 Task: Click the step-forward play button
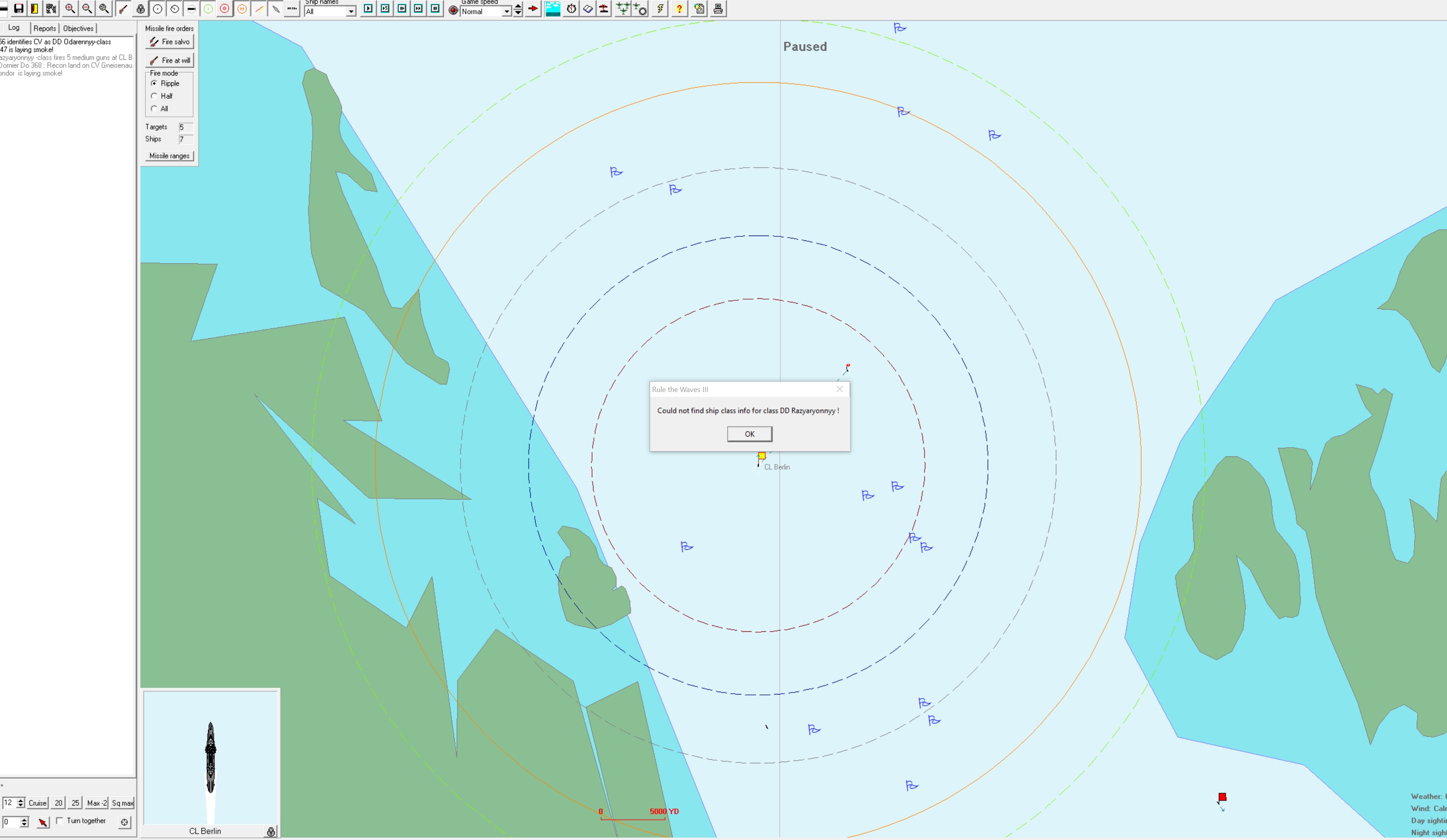pos(402,8)
